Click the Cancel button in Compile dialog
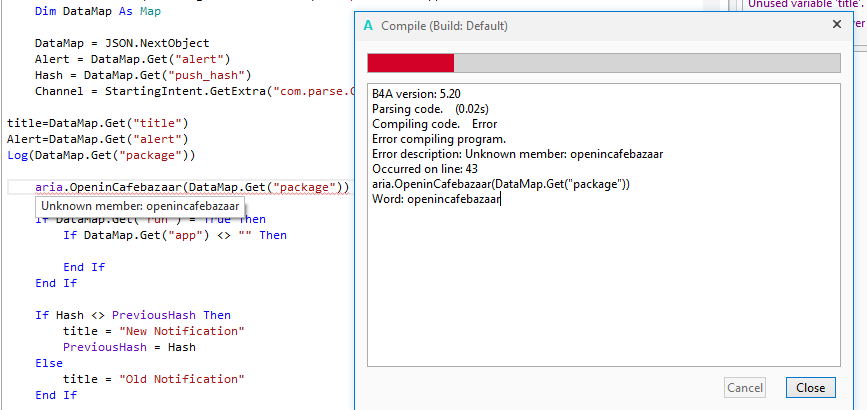Viewport: 867px width, 410px height. (745, 388)
